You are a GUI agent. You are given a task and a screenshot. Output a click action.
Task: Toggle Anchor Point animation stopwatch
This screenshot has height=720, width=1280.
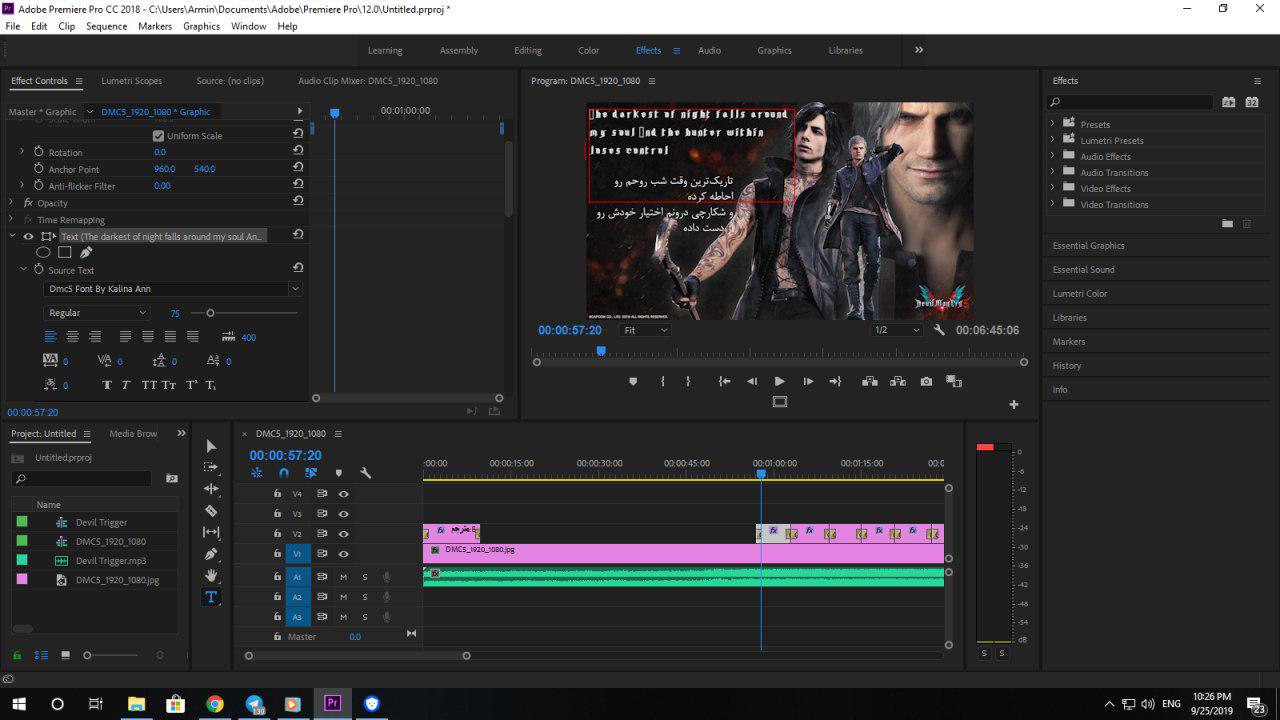[39, 169]
